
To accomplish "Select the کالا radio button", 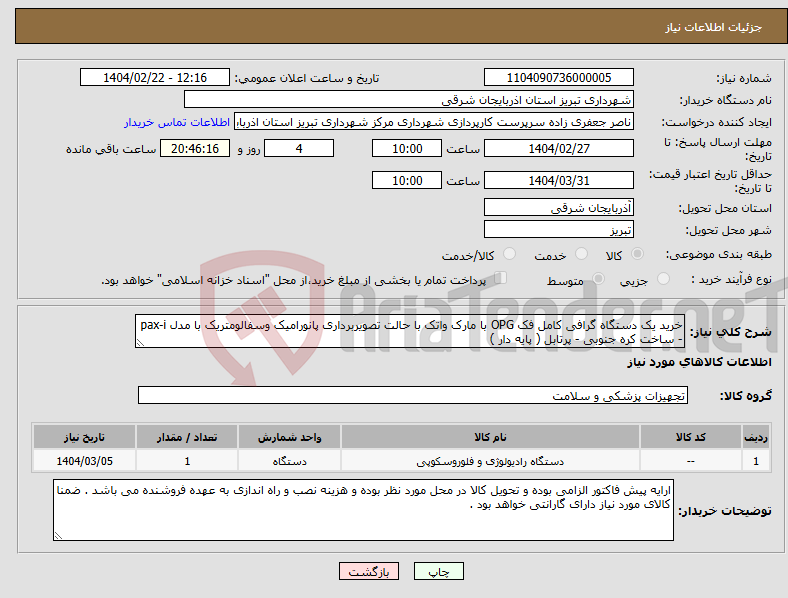I will [x=637, y=254].
